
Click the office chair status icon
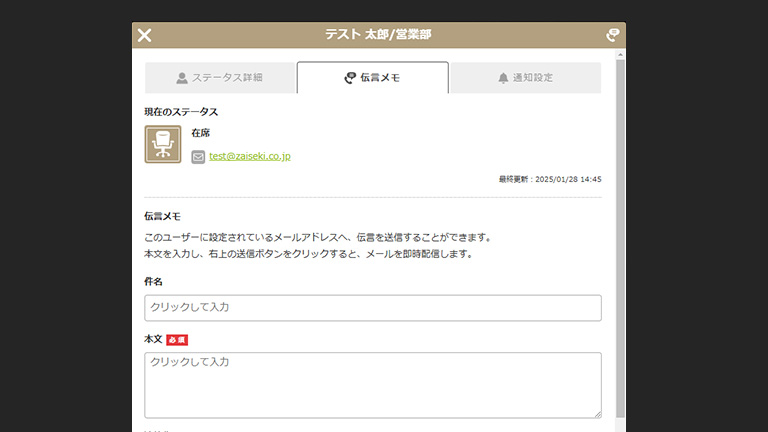(162, 144)
